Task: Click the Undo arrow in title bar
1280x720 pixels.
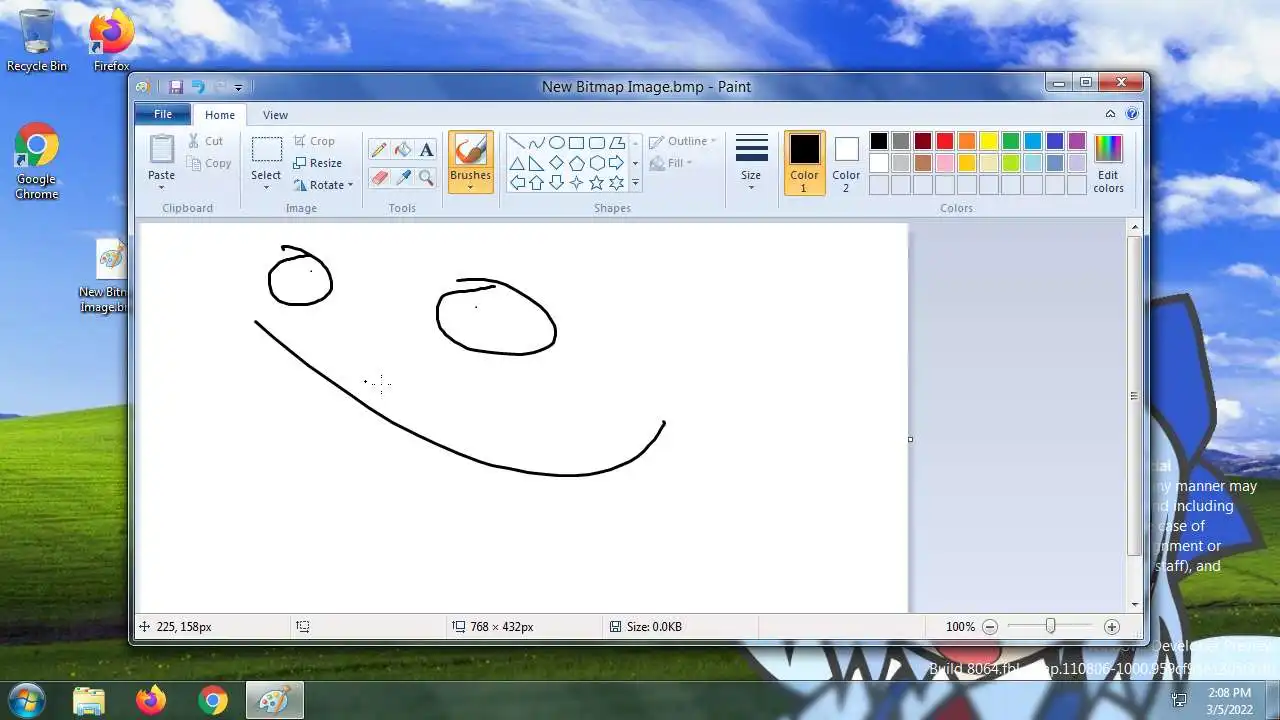Action: pyautogui.click(x=198, y=87)
